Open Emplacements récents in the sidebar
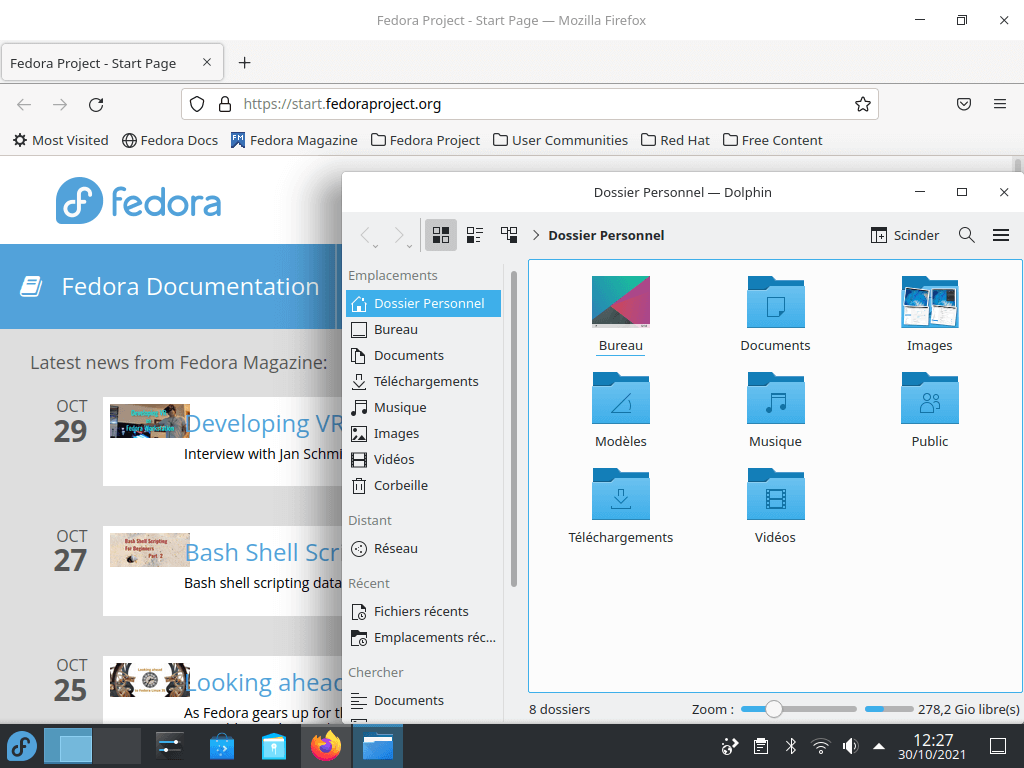 click(423, 638)
